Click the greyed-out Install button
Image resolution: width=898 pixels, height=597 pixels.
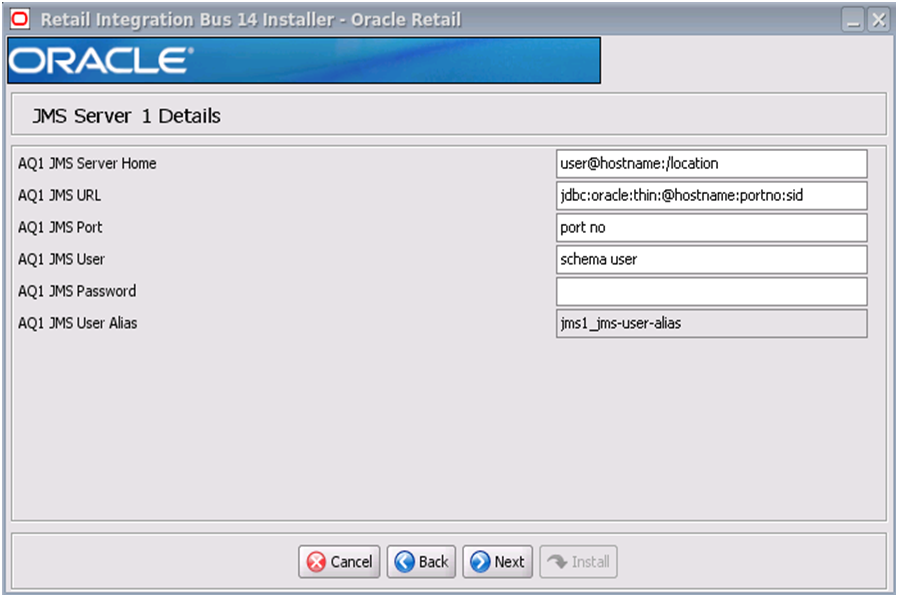(x=578, y=561)
